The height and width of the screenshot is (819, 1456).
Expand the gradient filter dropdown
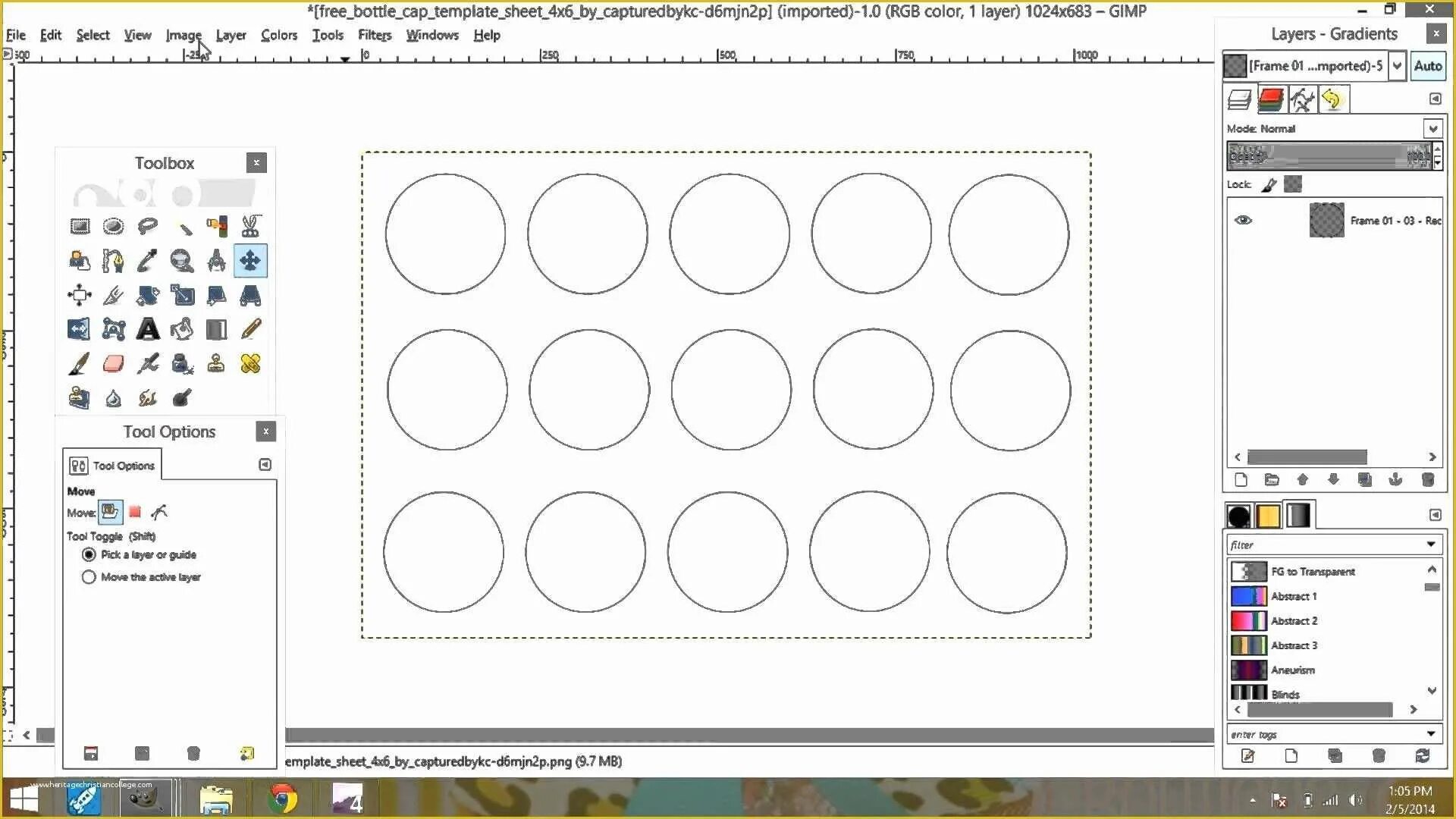[1430, 544]
